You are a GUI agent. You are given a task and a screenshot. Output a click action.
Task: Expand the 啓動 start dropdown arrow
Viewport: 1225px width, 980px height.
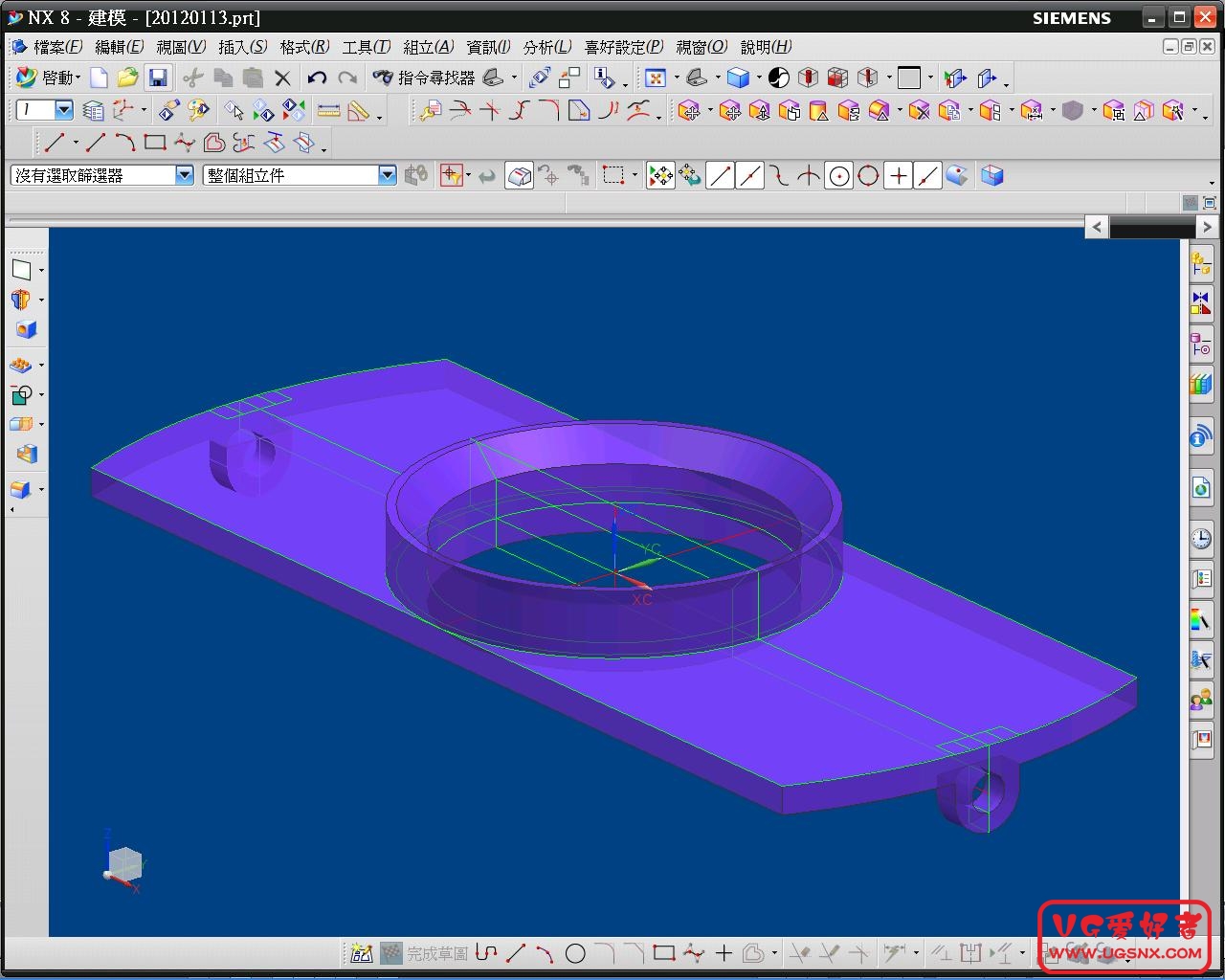(x=78, y=78)
